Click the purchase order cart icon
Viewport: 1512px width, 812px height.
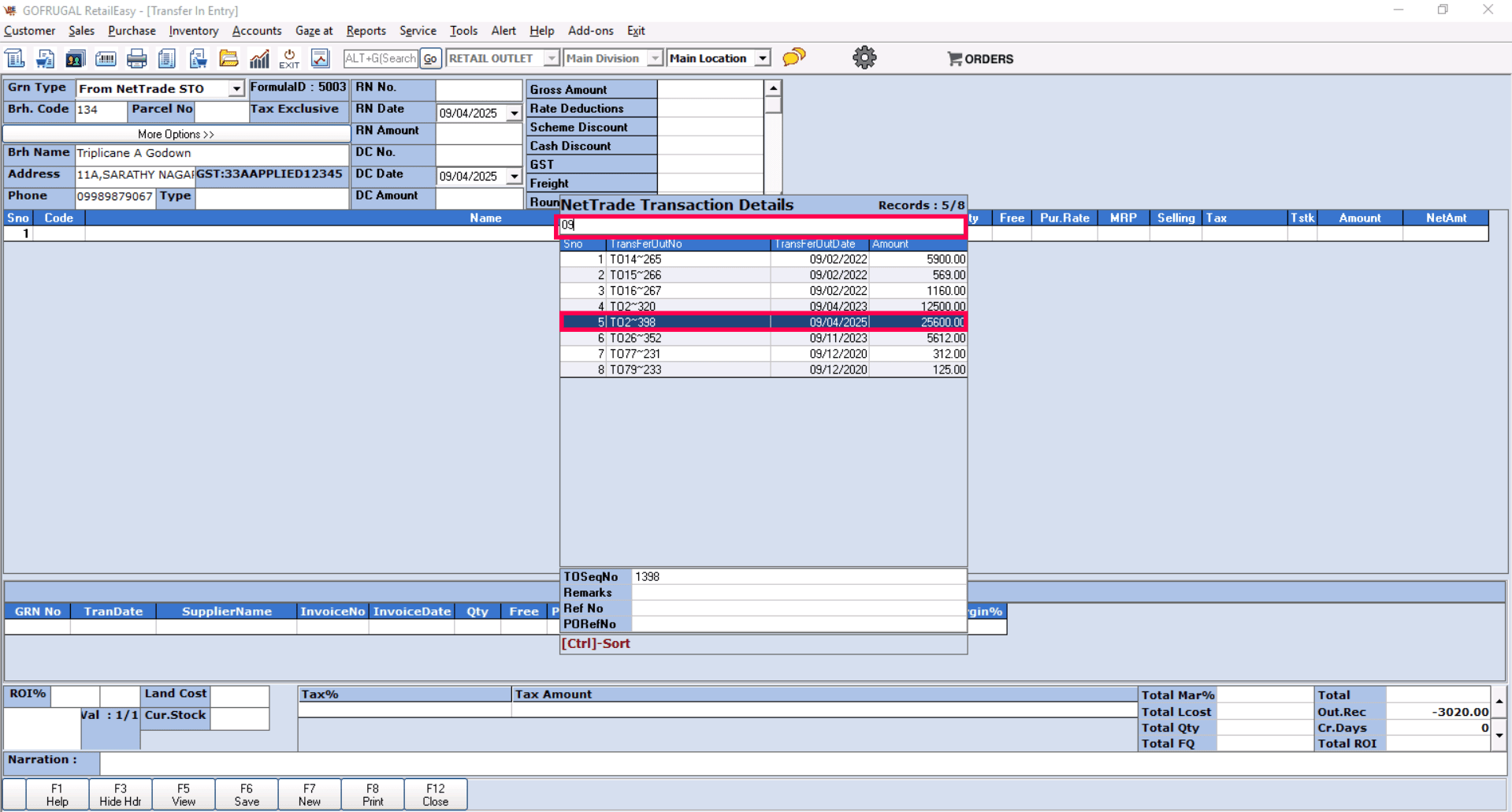coord(198,58)
